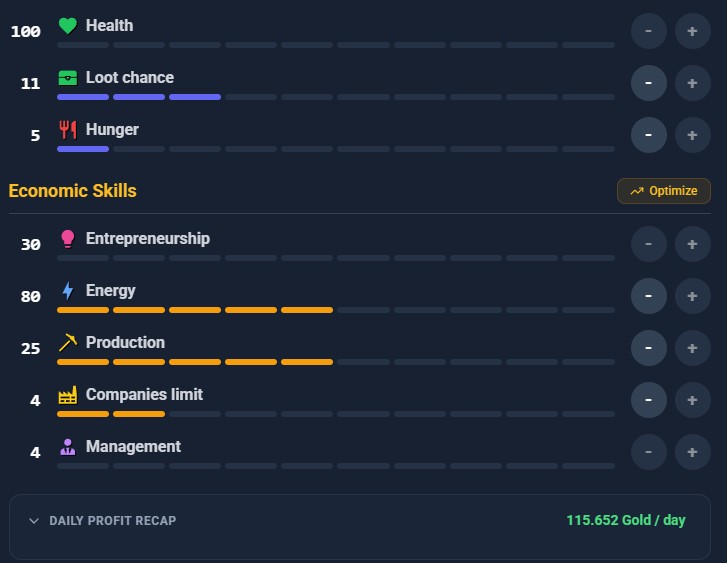Click the 115.652 Gold per day value
This screenshot has width=727, height=563.
pos(626,520)
